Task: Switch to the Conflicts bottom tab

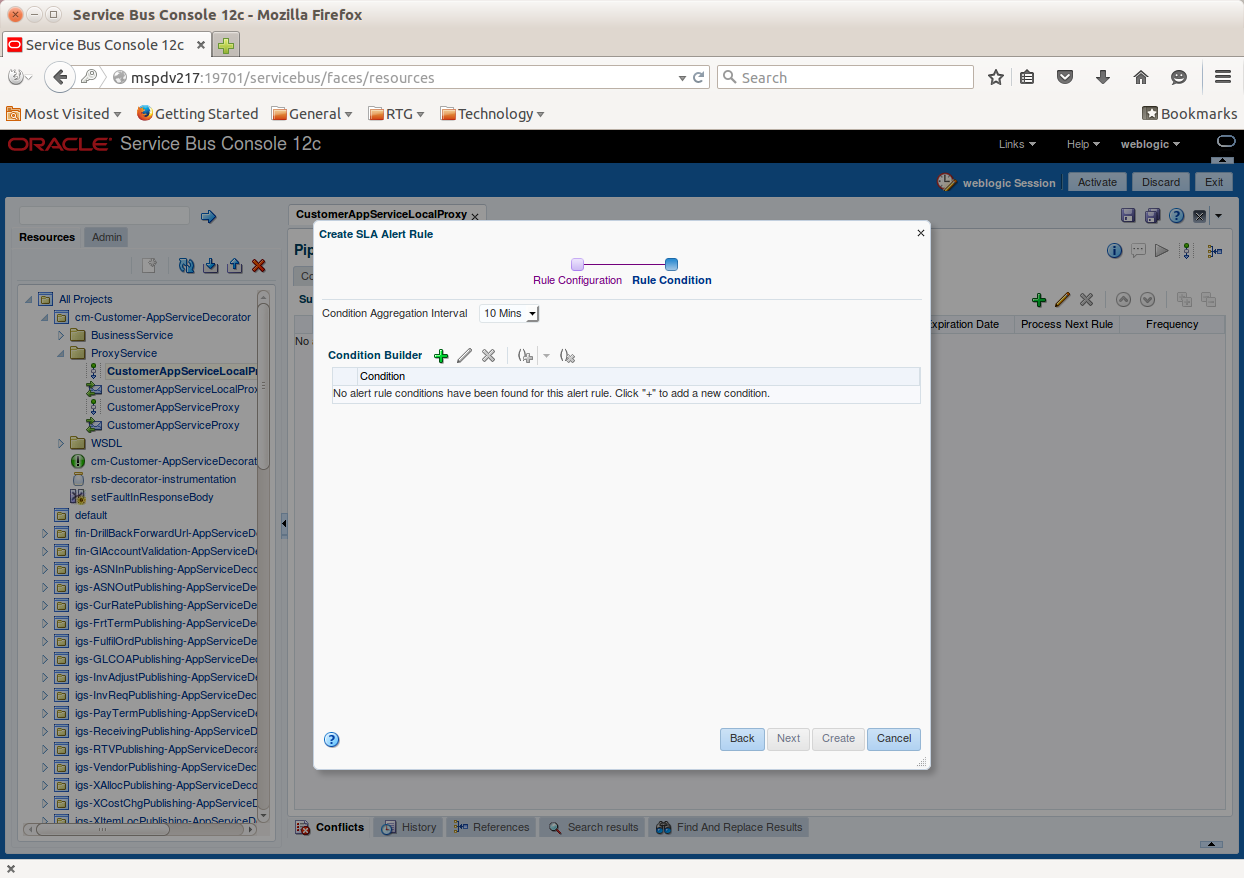Action: [x=329, y=827]
